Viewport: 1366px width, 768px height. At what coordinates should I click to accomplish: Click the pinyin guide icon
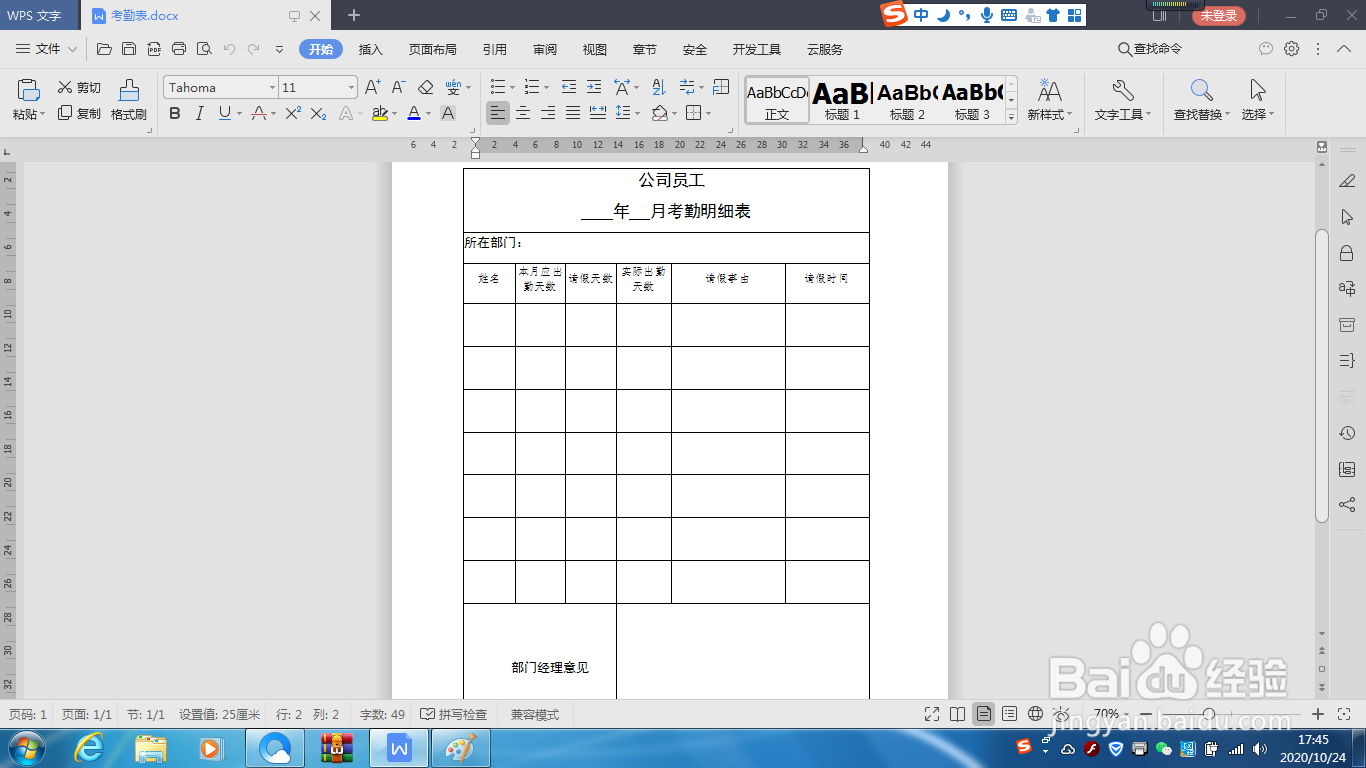454,89
